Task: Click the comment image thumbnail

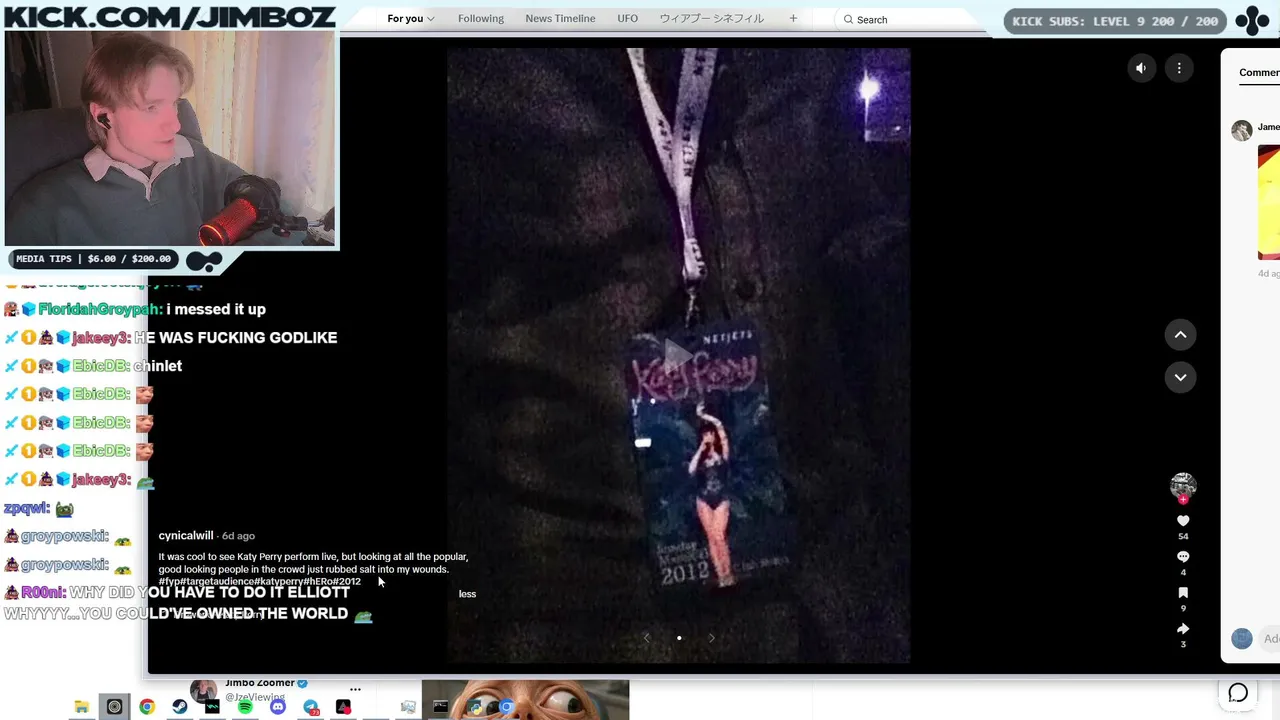Action: click(x=1269, y=202)
